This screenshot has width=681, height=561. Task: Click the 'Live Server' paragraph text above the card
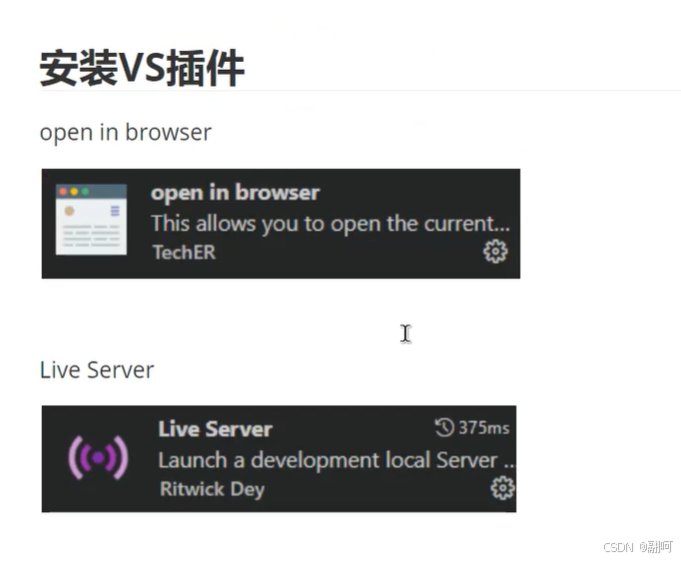coord(97,370)
